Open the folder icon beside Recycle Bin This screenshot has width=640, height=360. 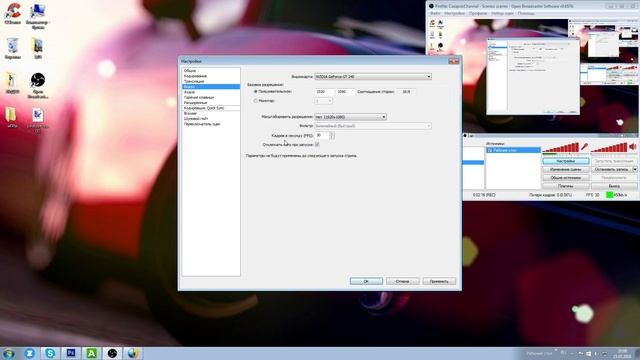pyautogui.click(x=38, y=48)
